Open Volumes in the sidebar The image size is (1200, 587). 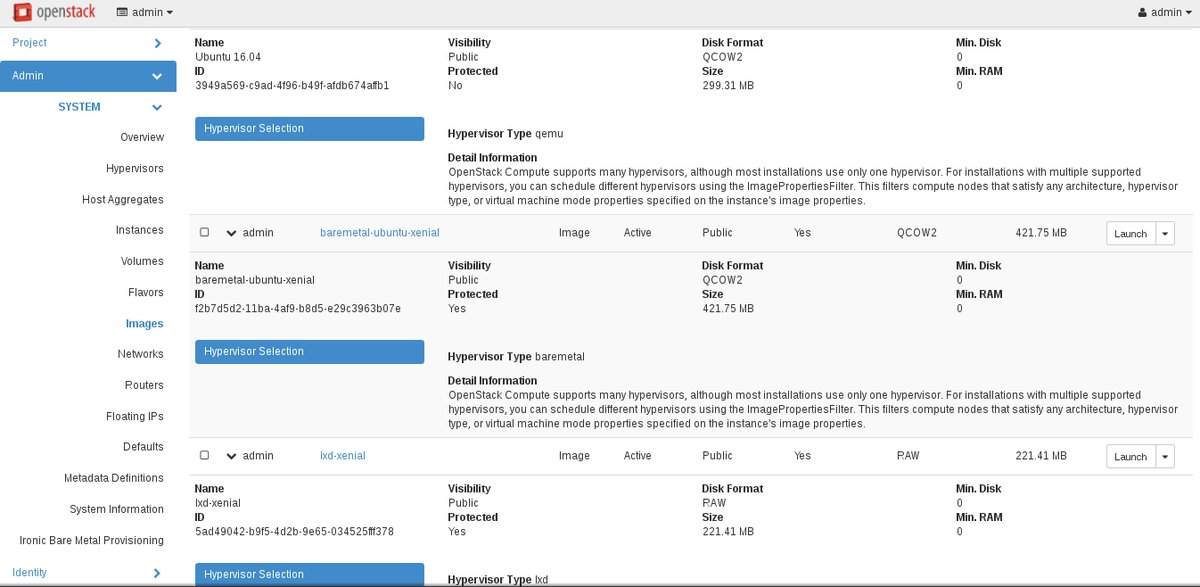tap(142, 261)
